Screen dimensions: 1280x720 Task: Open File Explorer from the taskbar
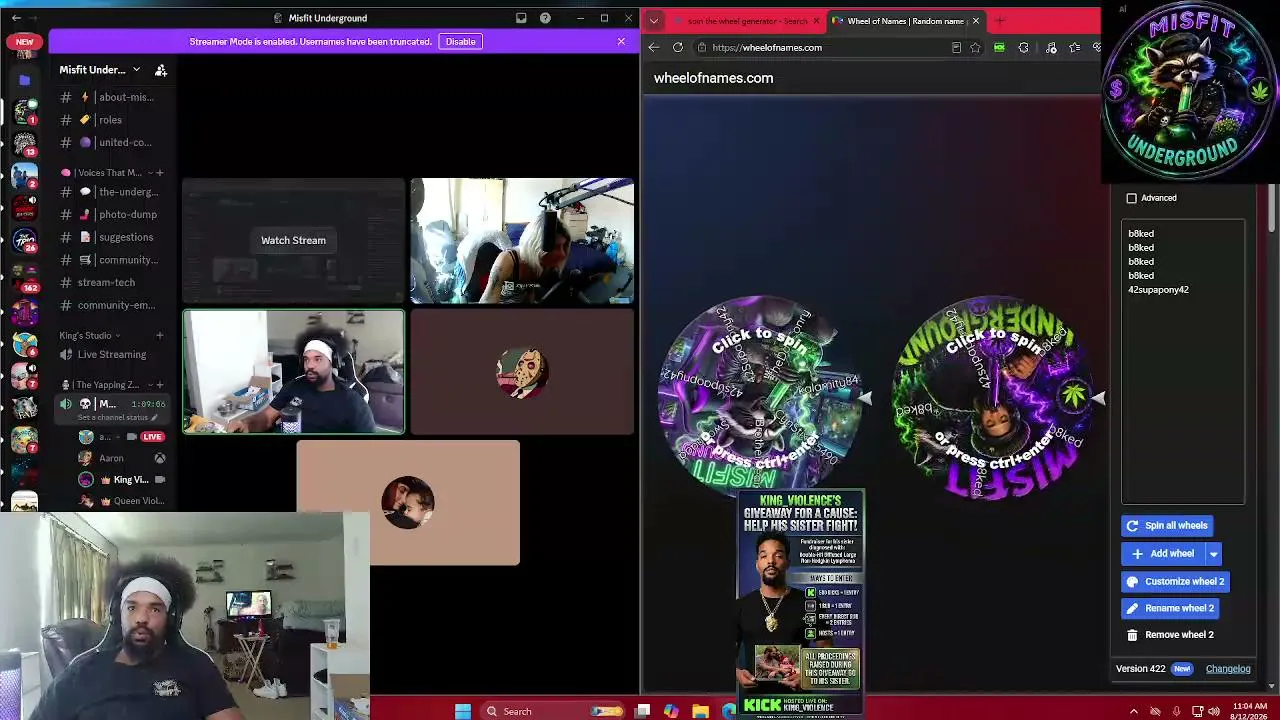(x=701, y=711)
